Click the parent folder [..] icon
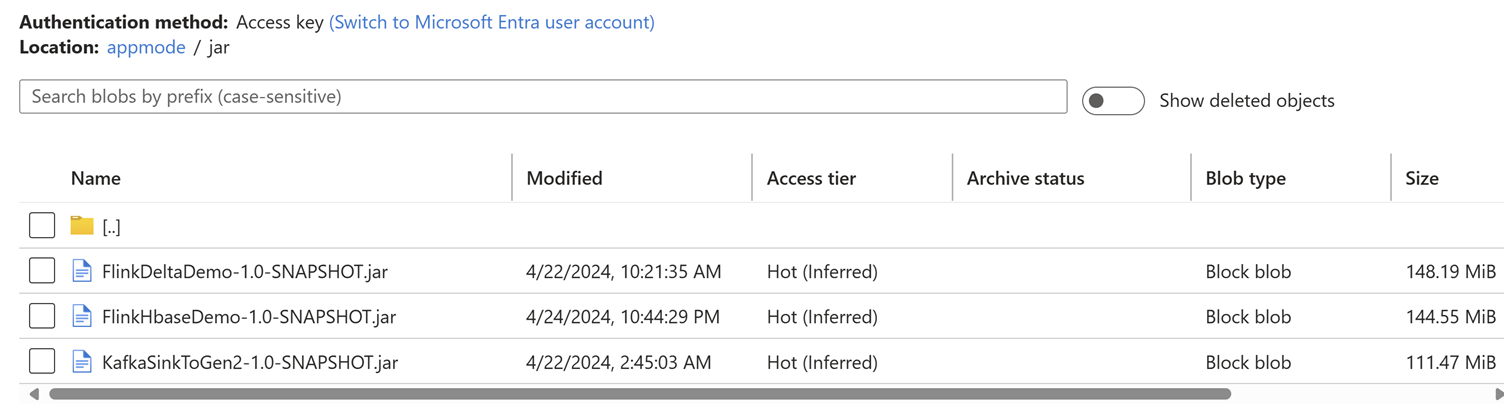1504x411 pixels. coord(82,226)
